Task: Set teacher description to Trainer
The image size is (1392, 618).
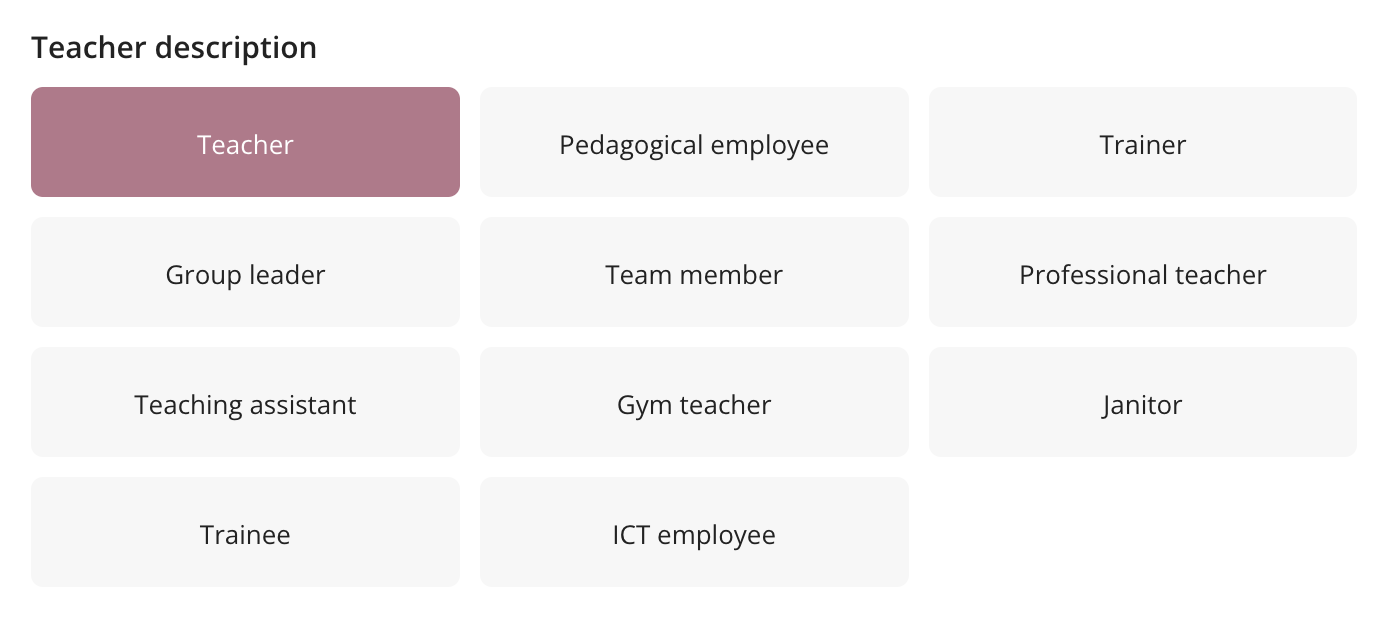Action: [1143, 142]
